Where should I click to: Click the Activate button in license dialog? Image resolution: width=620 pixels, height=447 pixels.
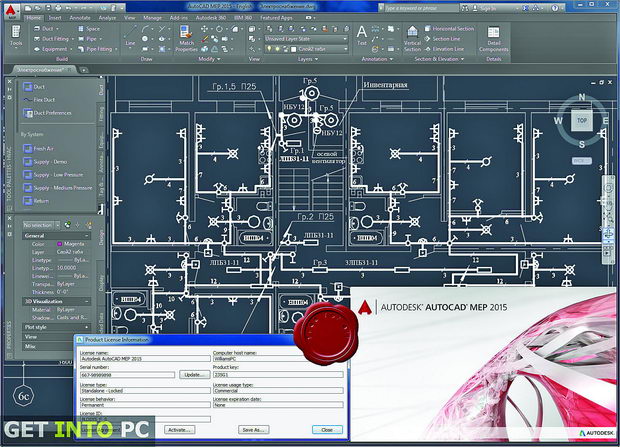coord(179,430)
